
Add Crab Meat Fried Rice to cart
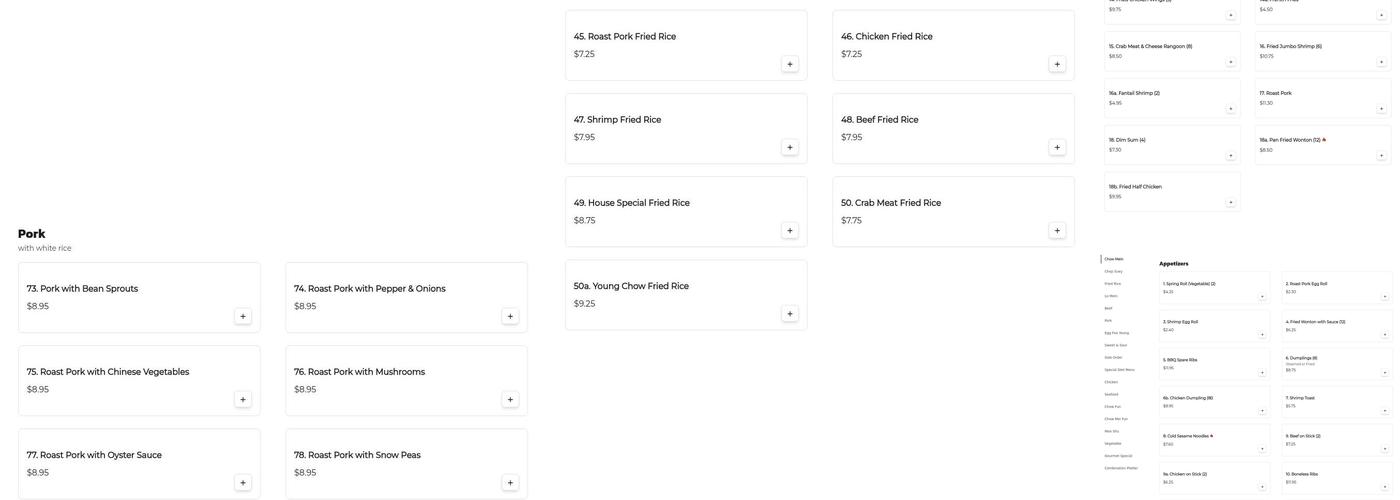click(1057, 231)
